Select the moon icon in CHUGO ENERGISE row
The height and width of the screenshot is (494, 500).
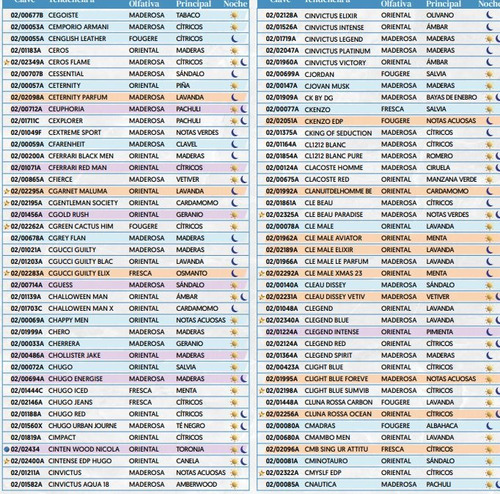tap(244, 379)
